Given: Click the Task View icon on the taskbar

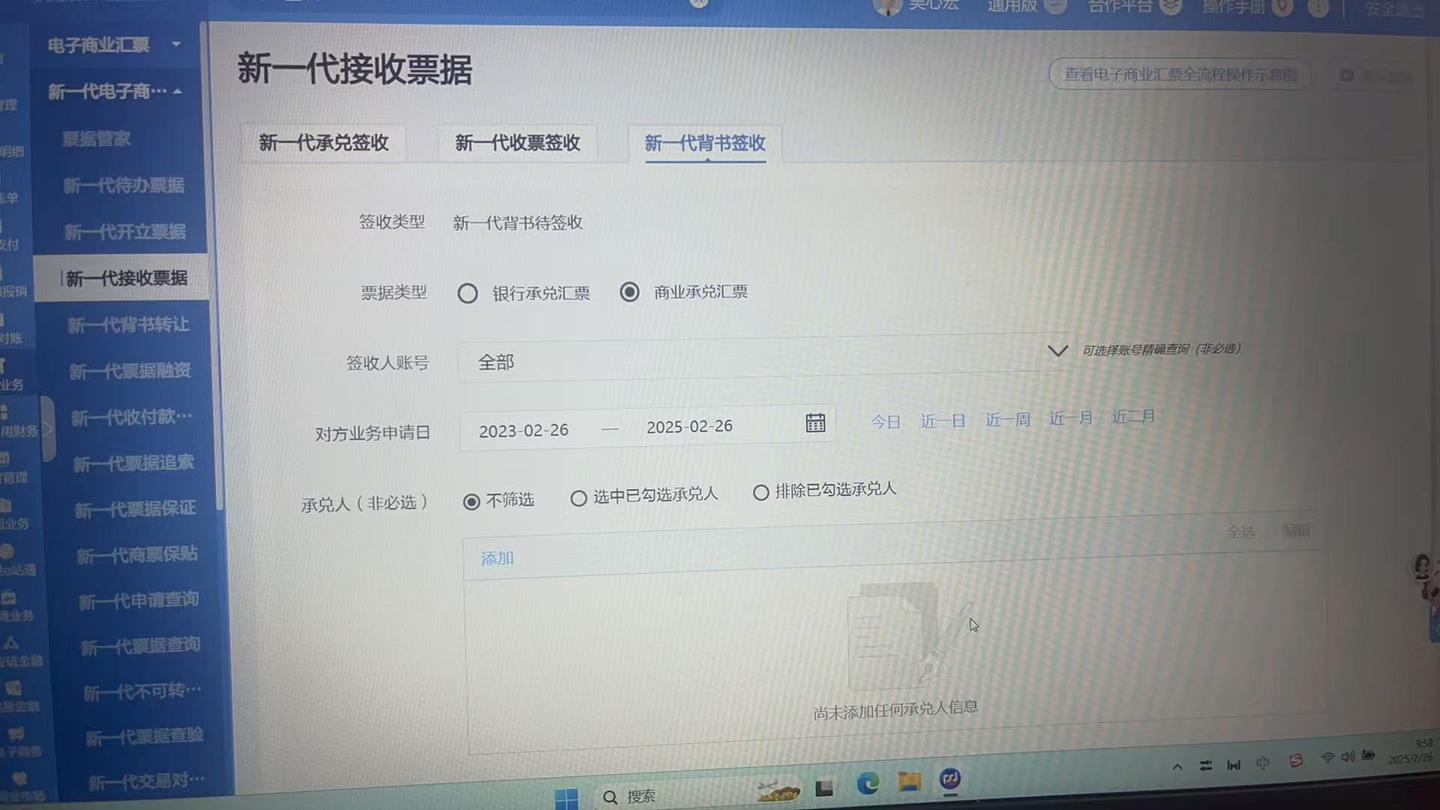Looking at the screenshot, I should point(824,788).
